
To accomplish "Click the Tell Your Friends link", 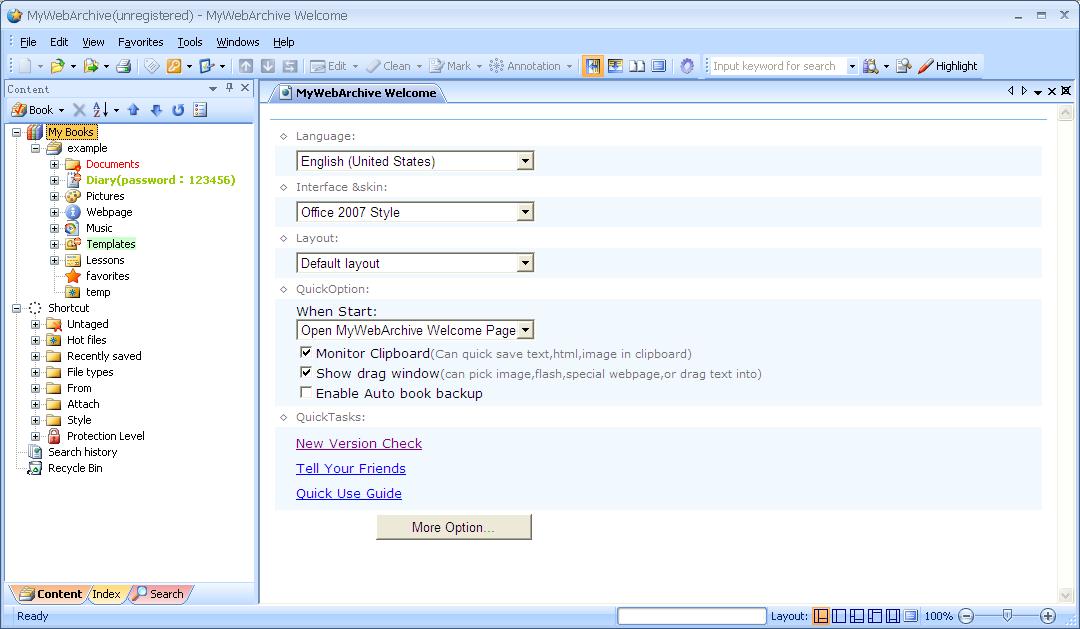I will click(351, 468).
